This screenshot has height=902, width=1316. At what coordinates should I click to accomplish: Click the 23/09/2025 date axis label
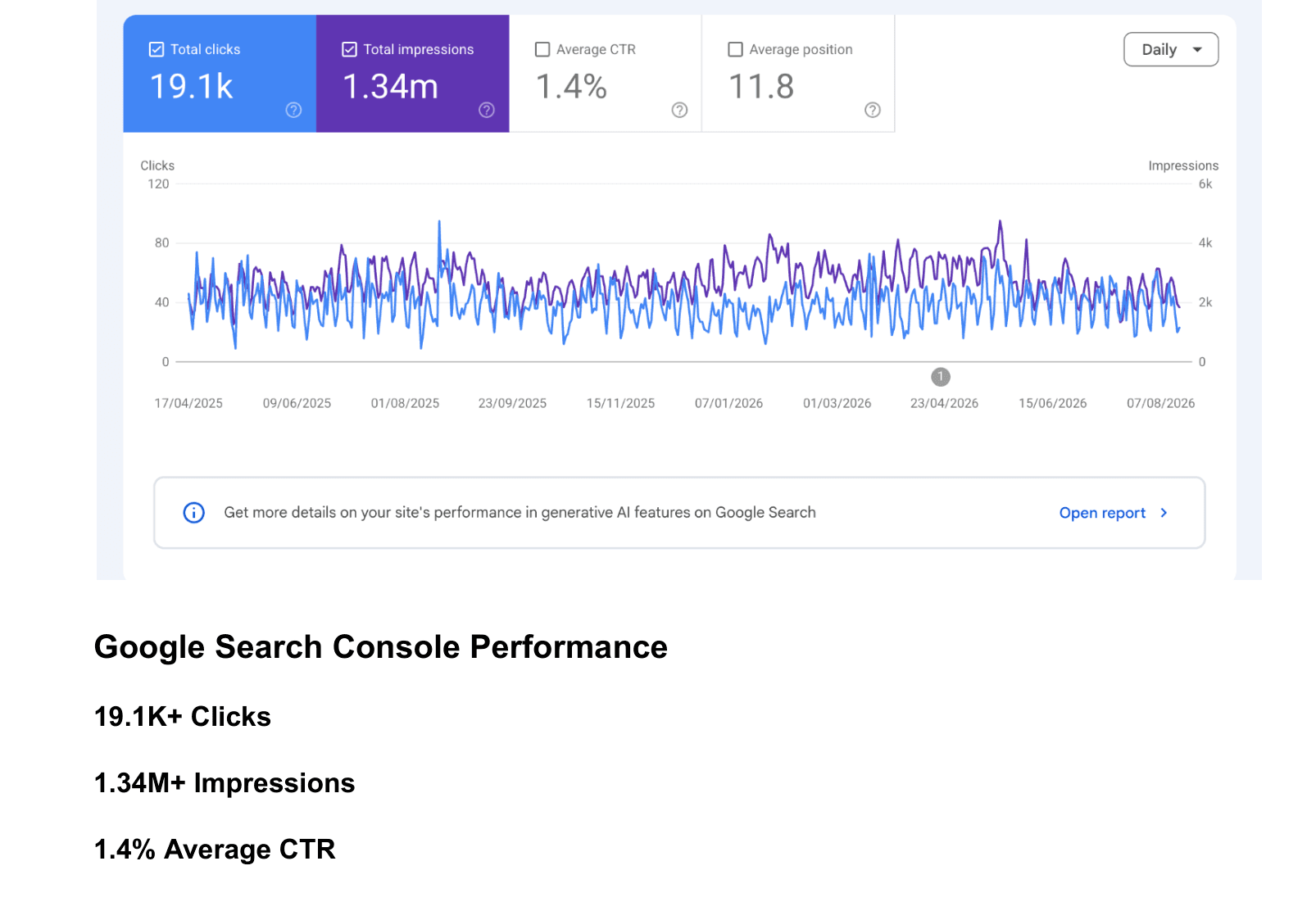[x=512, y=403]
